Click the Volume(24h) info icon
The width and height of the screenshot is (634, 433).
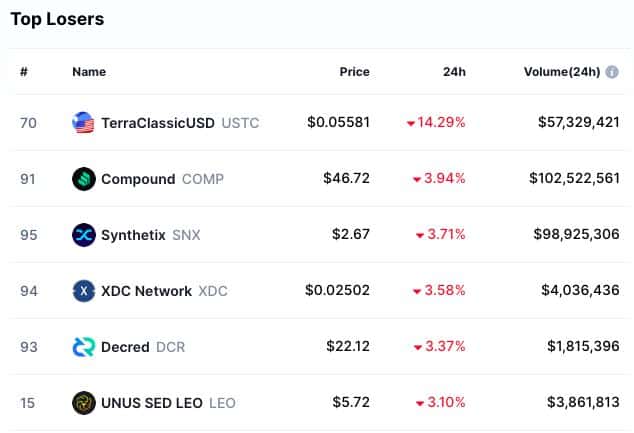612,72
